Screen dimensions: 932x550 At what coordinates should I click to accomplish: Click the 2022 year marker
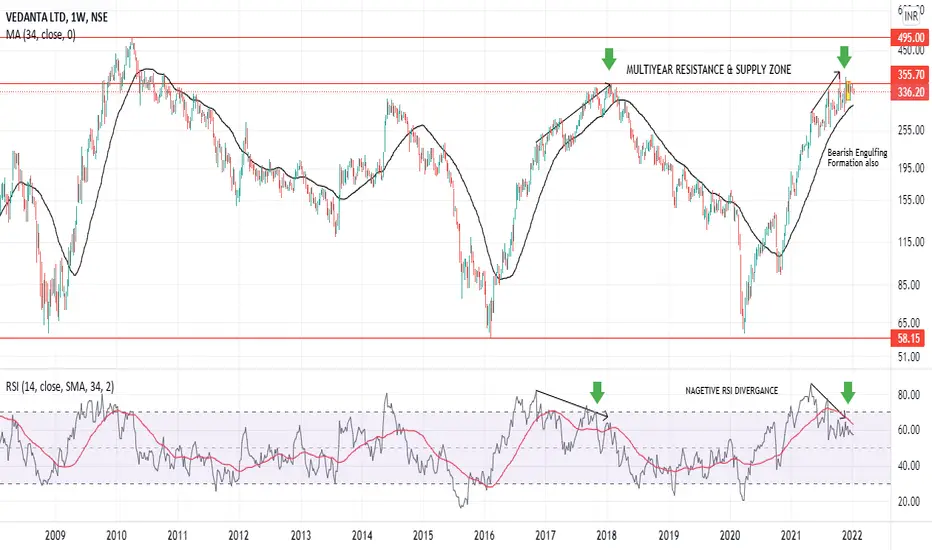tap(852, 536)
